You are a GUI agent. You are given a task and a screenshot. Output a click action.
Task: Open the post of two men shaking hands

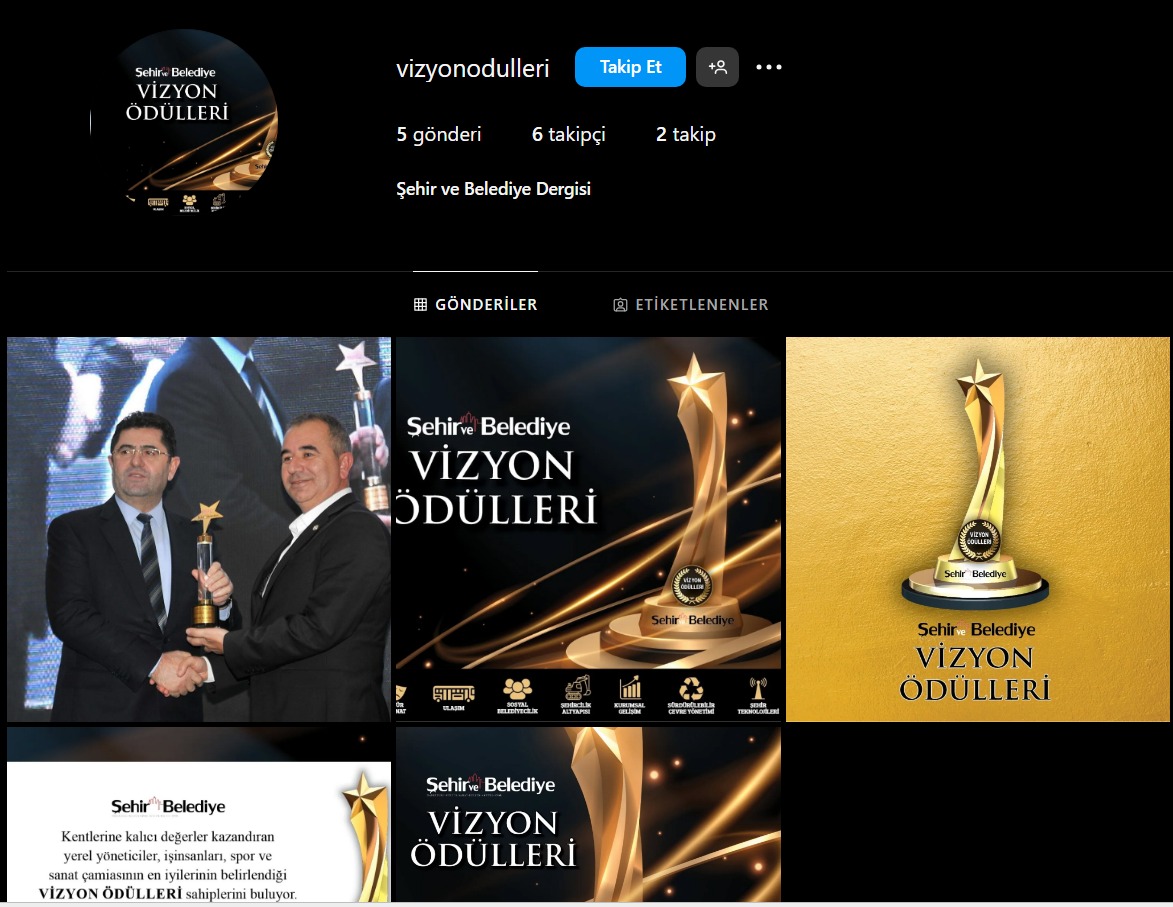click(199, 529)
